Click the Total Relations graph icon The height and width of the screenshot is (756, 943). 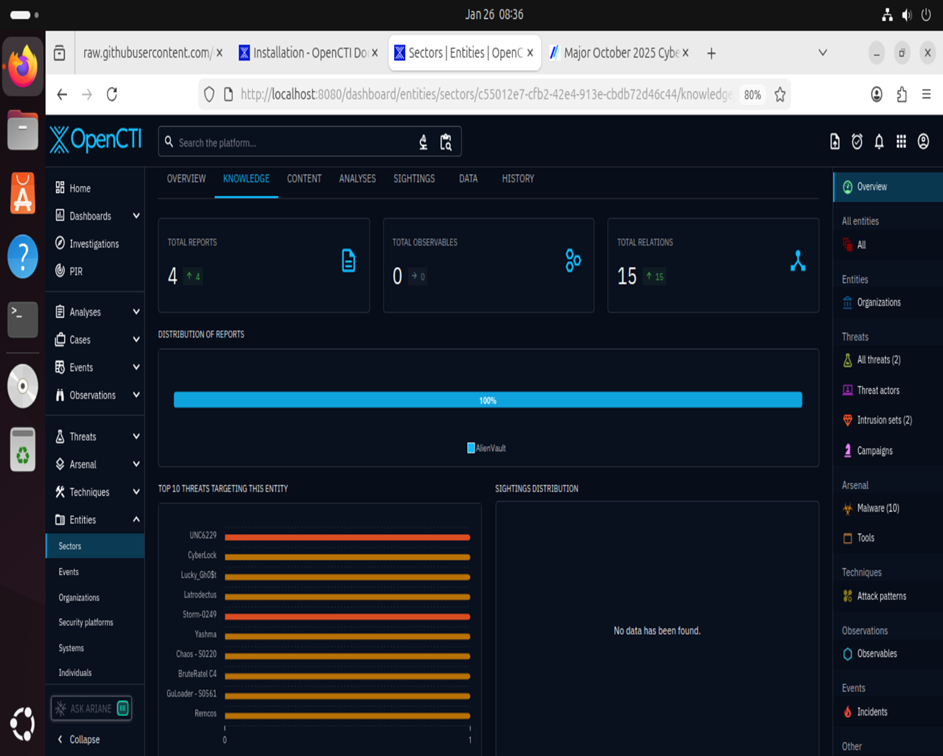click(x=798, y=260)
